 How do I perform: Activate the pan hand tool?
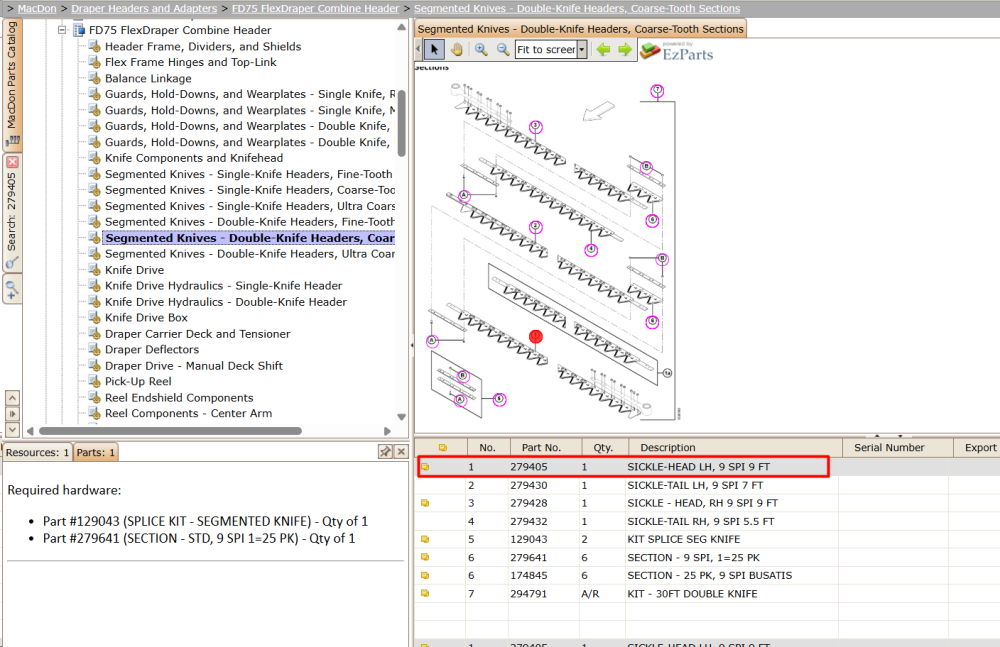pyautogui.click(x=457, y=49)
